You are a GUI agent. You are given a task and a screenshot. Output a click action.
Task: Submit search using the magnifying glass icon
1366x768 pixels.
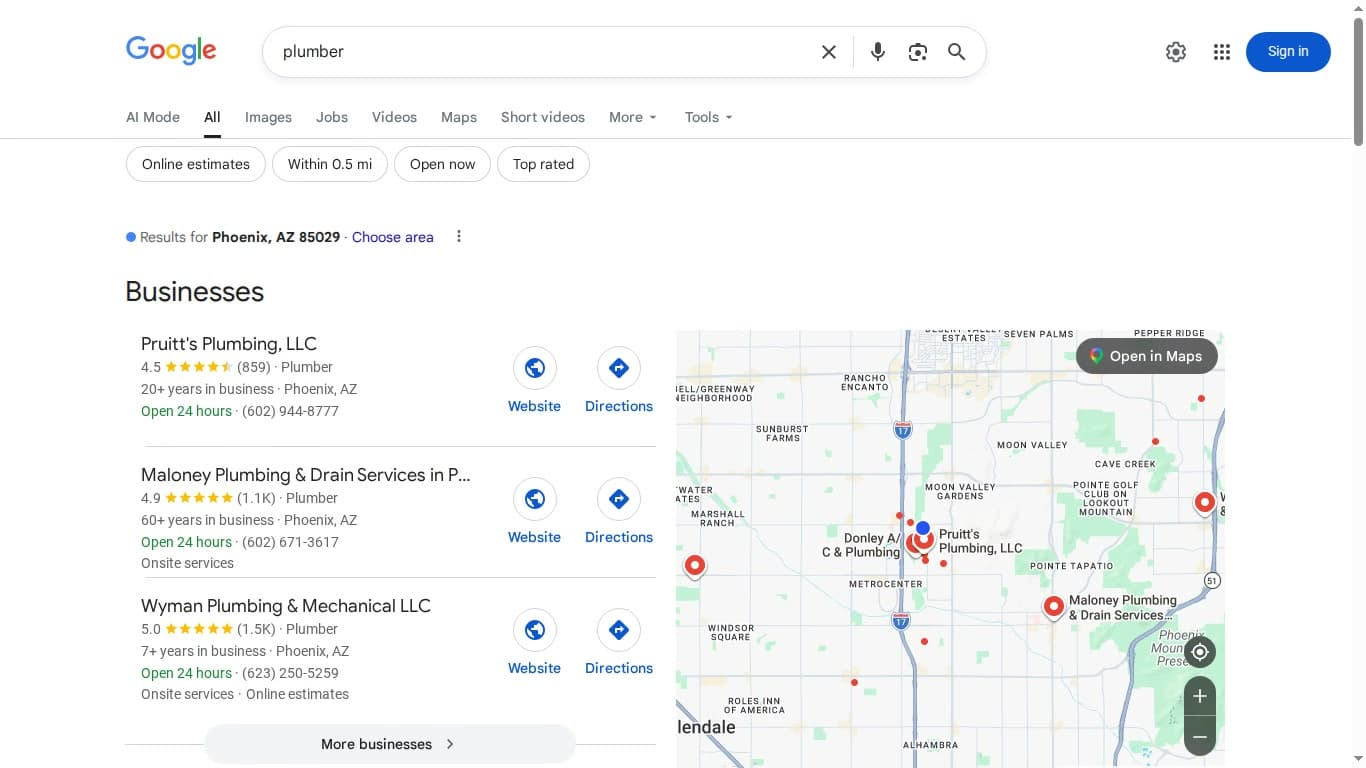point(957,52)
